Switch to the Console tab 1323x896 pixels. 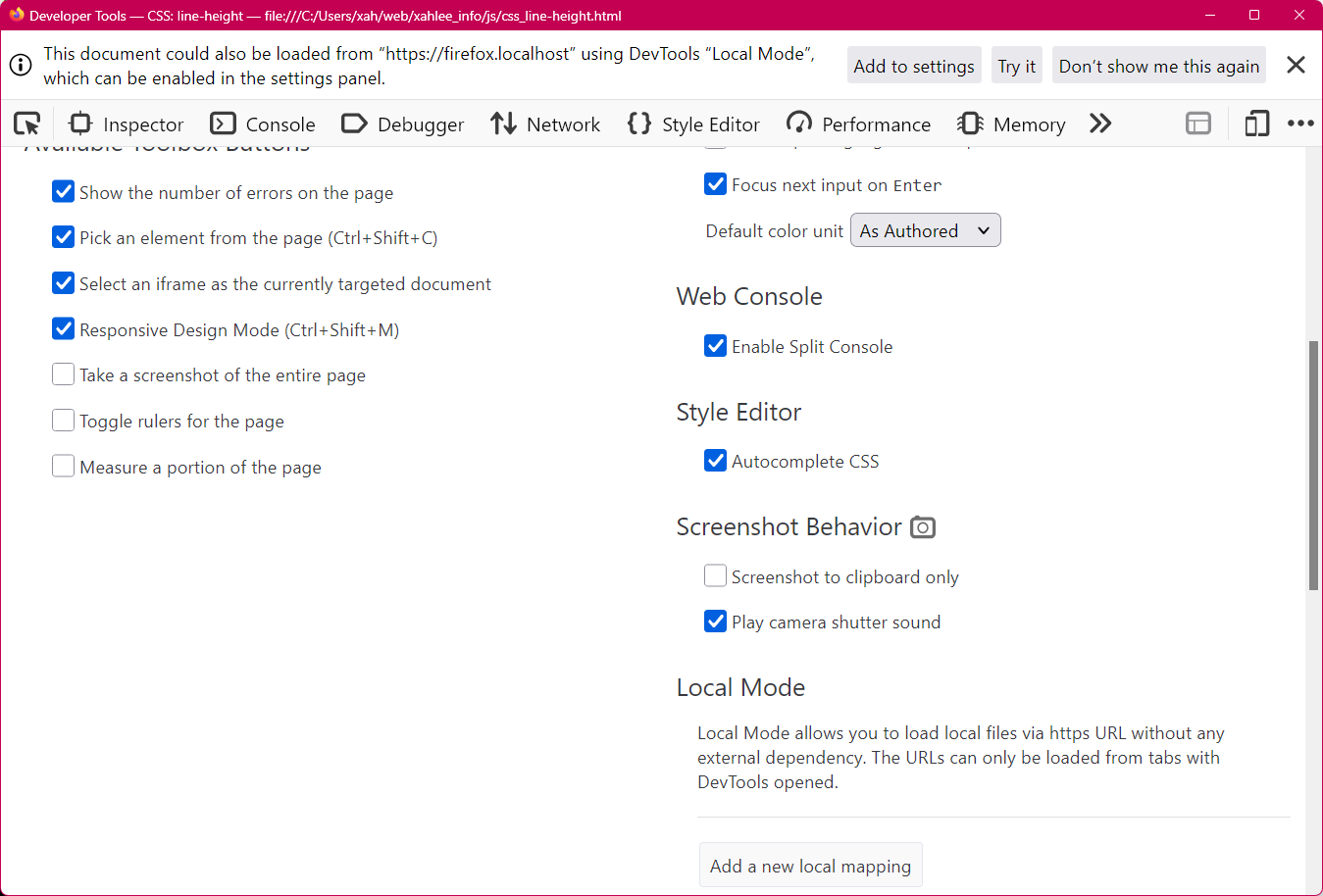[263, 124]
